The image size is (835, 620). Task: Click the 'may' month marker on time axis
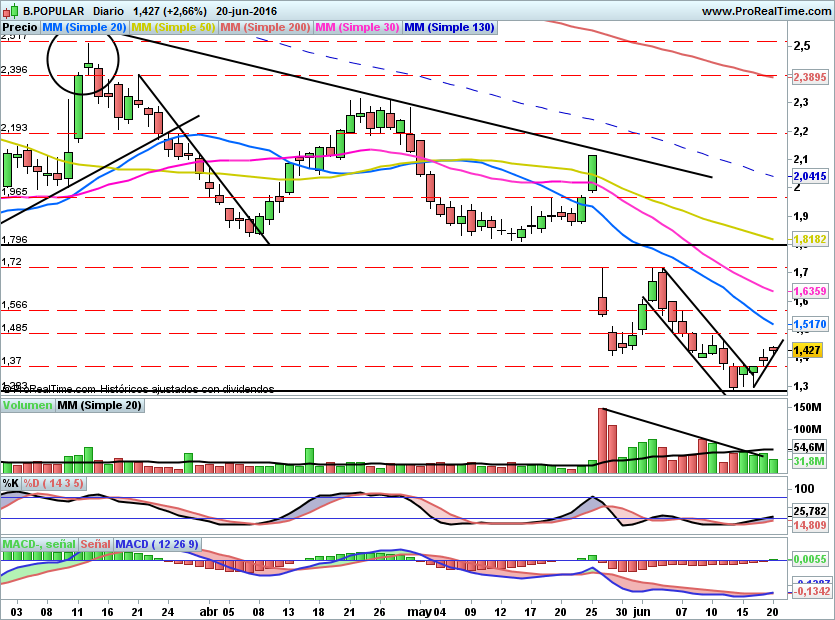419,611
